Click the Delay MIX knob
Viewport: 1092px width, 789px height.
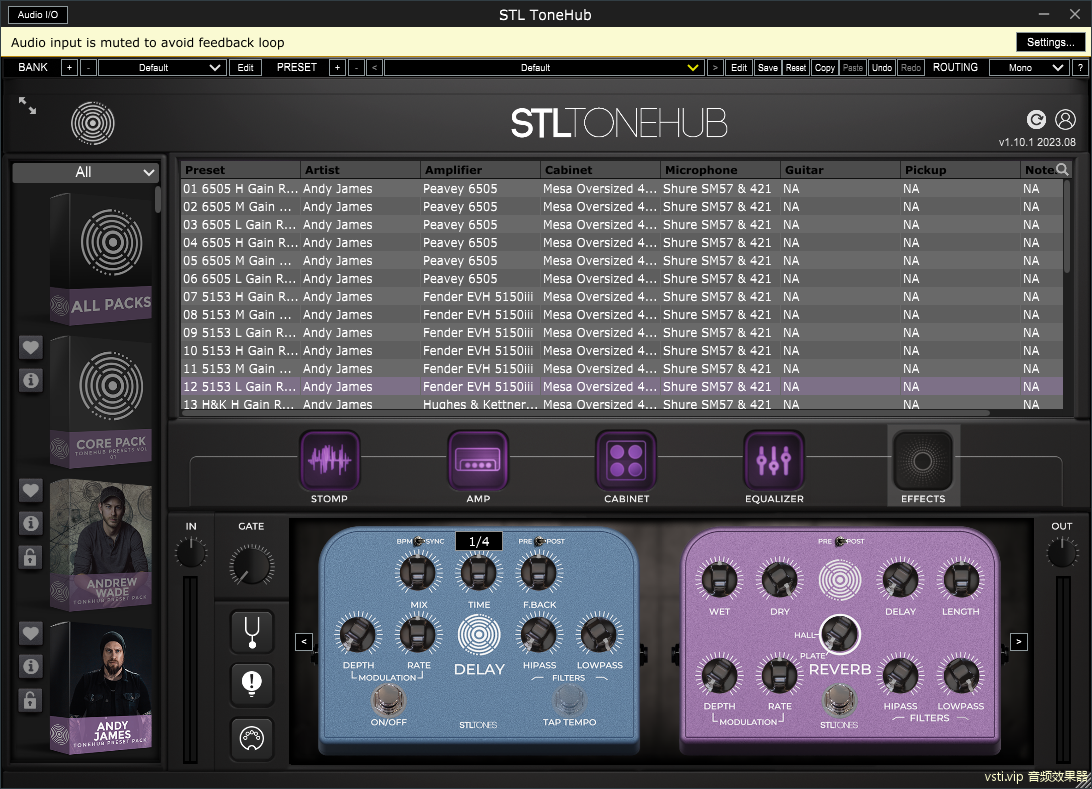point(418,573)
